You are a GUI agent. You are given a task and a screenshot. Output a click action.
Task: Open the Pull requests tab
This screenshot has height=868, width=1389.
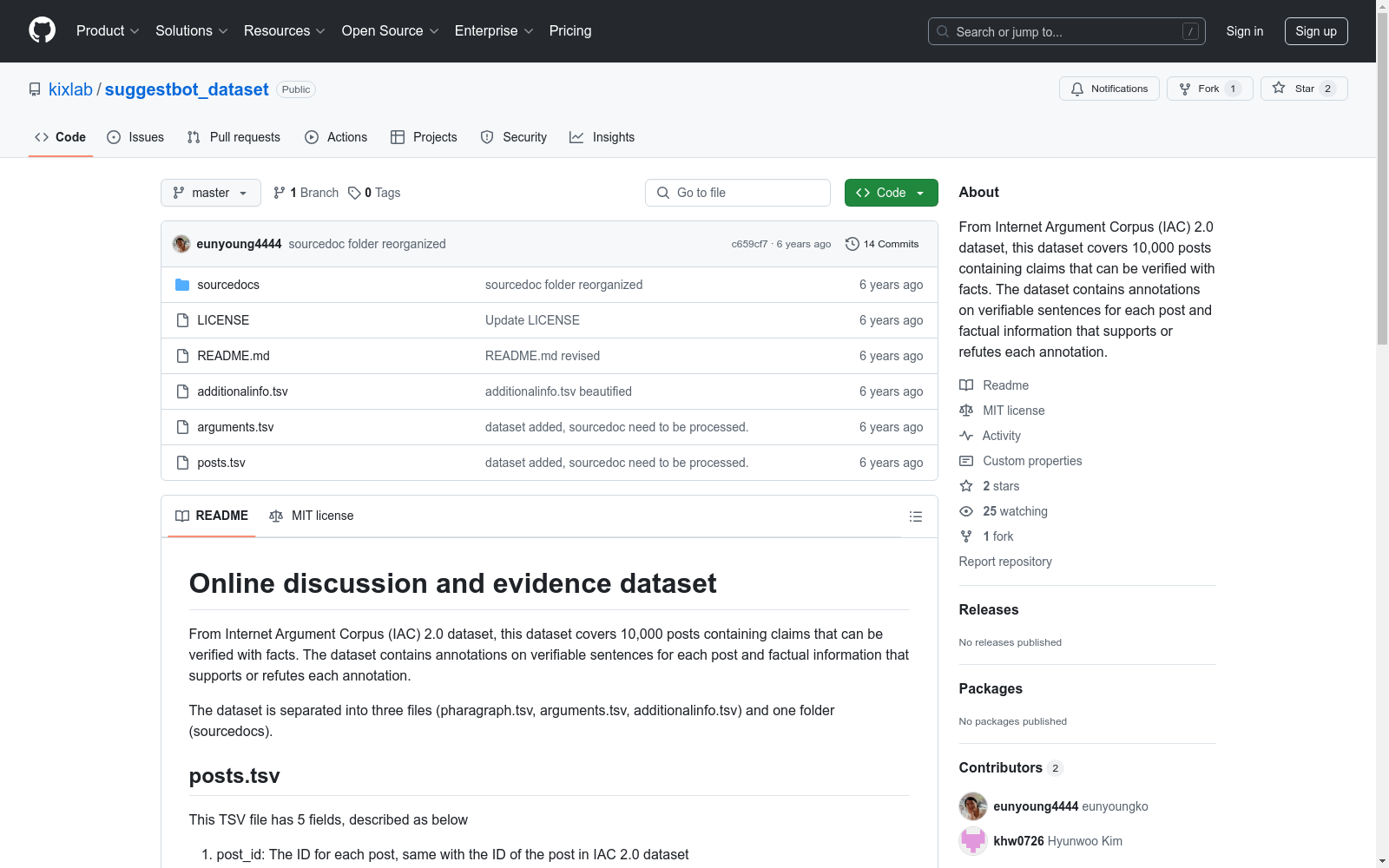click(x=234, y=137)
